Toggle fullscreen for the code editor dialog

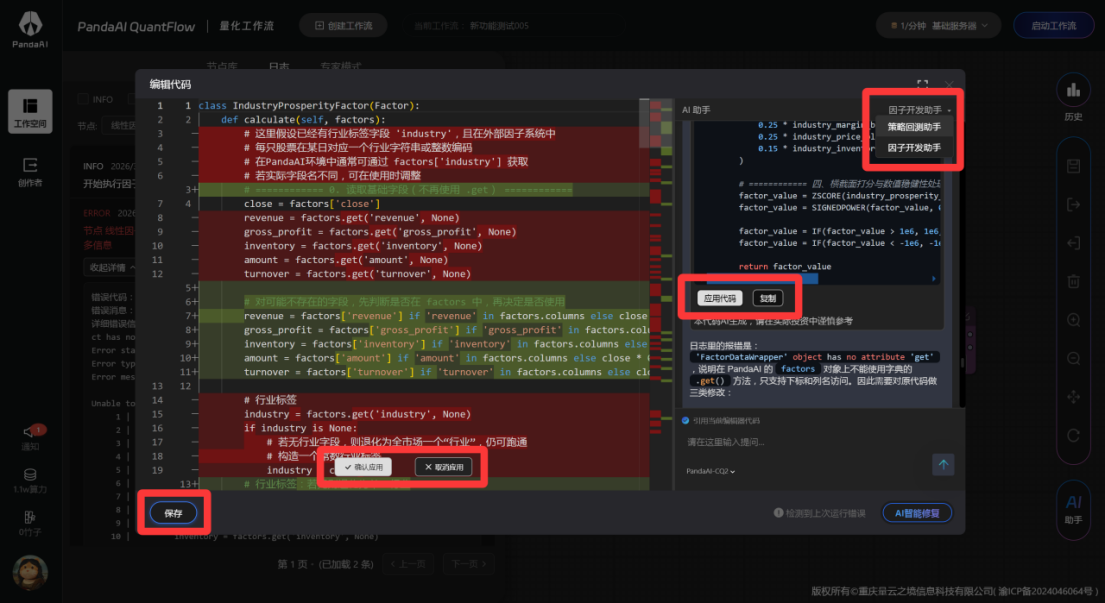tap(922, 84)
